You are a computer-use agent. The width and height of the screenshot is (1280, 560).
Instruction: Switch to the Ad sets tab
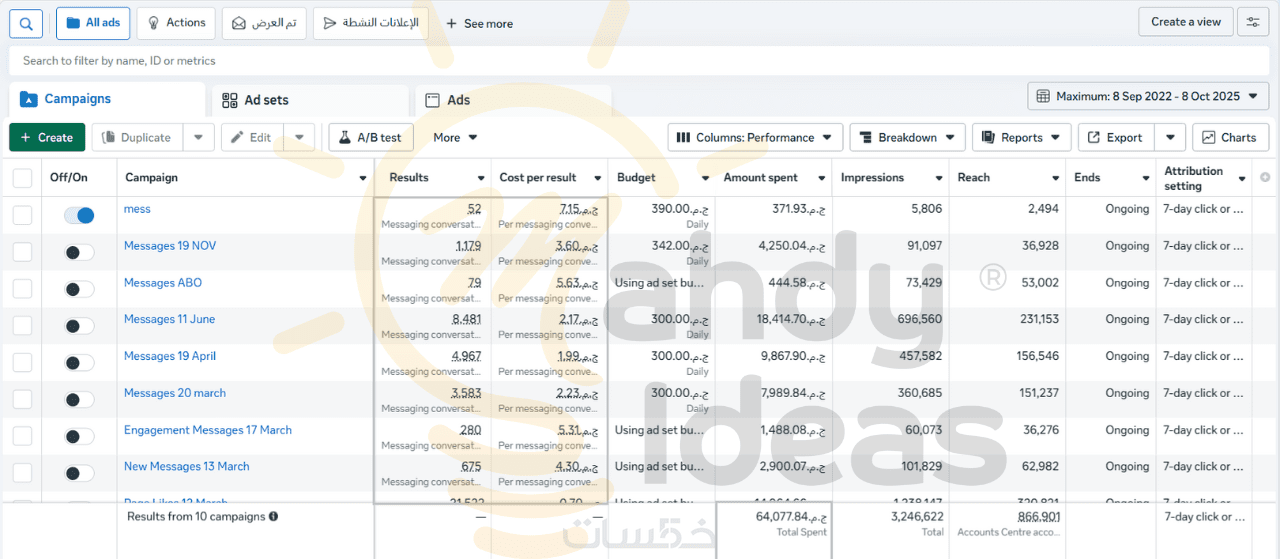[x=310, y=100]
